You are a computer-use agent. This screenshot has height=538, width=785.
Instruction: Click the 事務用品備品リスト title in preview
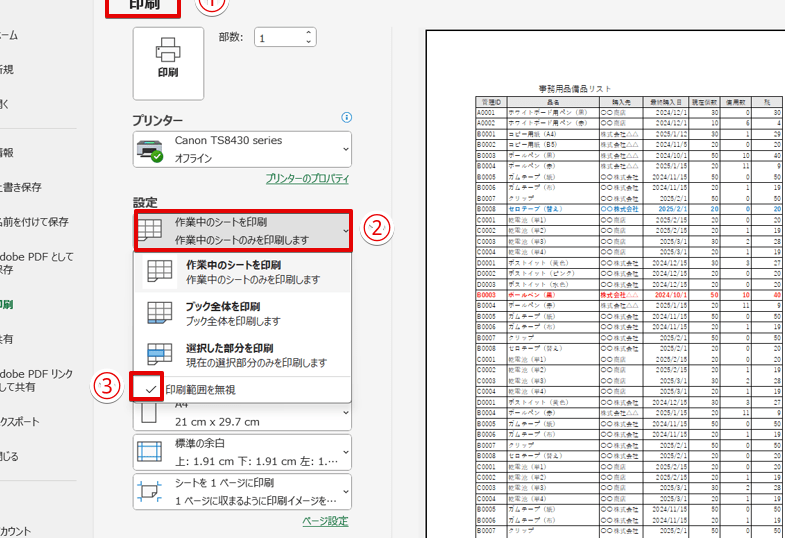point(575,89)
